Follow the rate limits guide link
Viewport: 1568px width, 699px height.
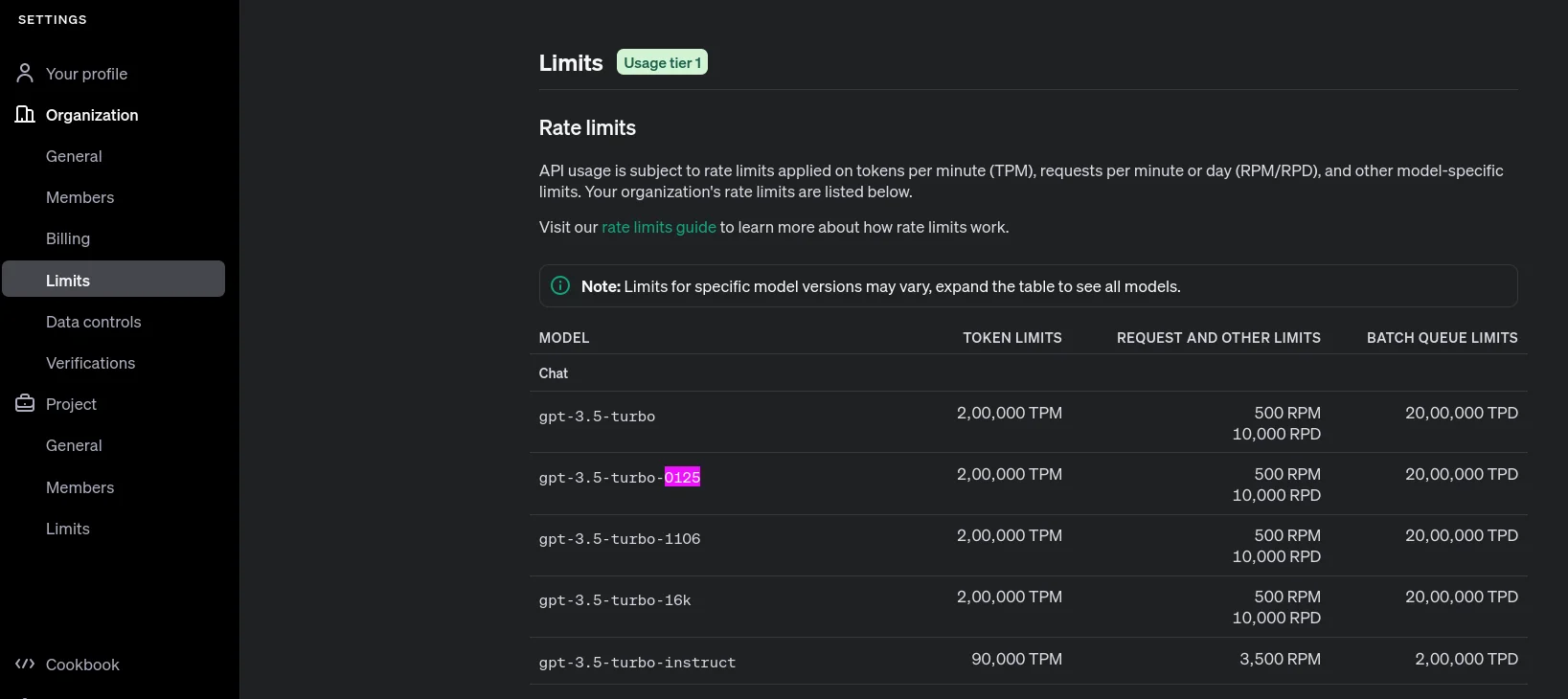[x=658, y=227]
